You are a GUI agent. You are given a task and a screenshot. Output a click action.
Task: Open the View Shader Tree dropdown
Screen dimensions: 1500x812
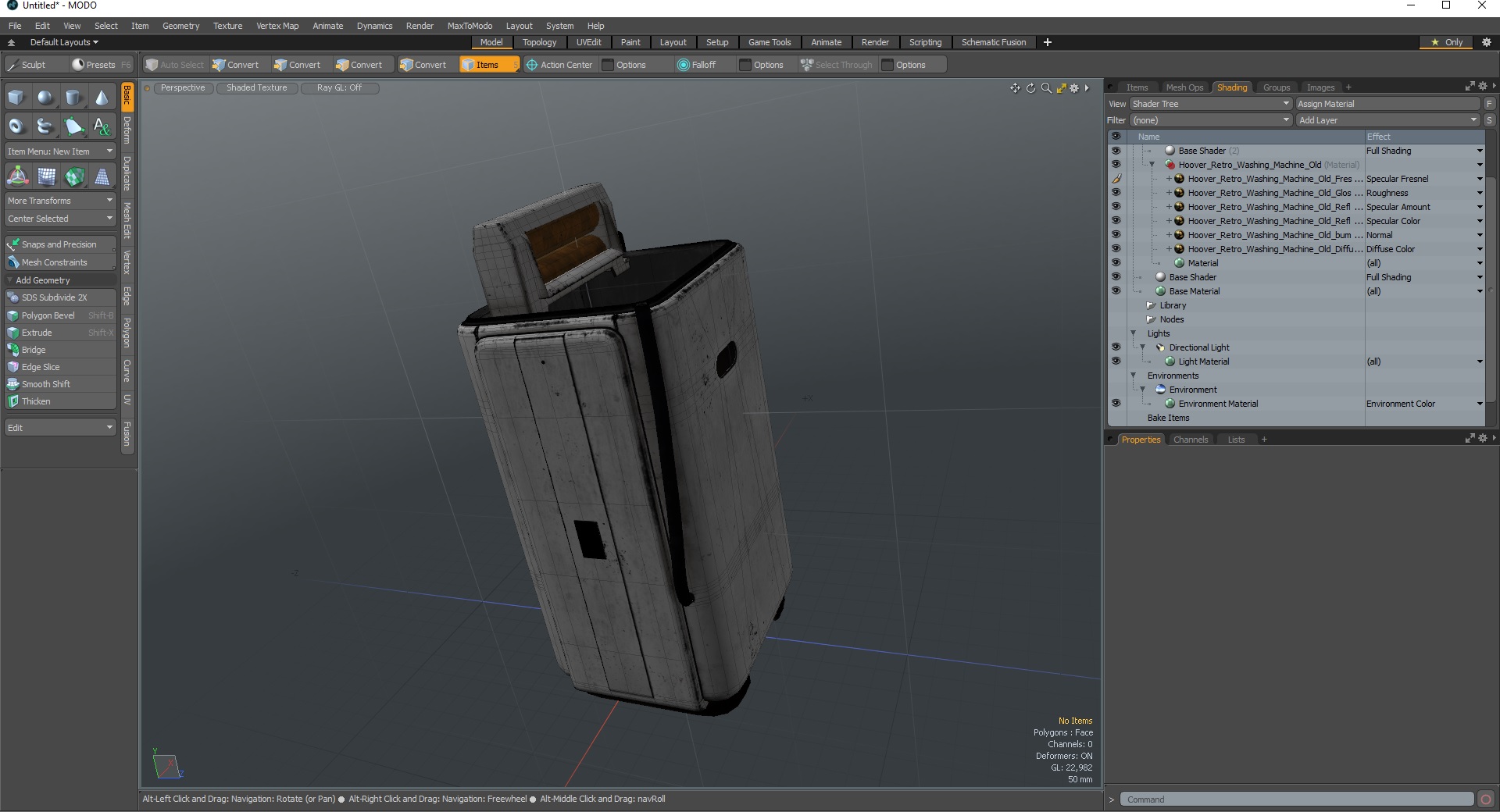1210,104
